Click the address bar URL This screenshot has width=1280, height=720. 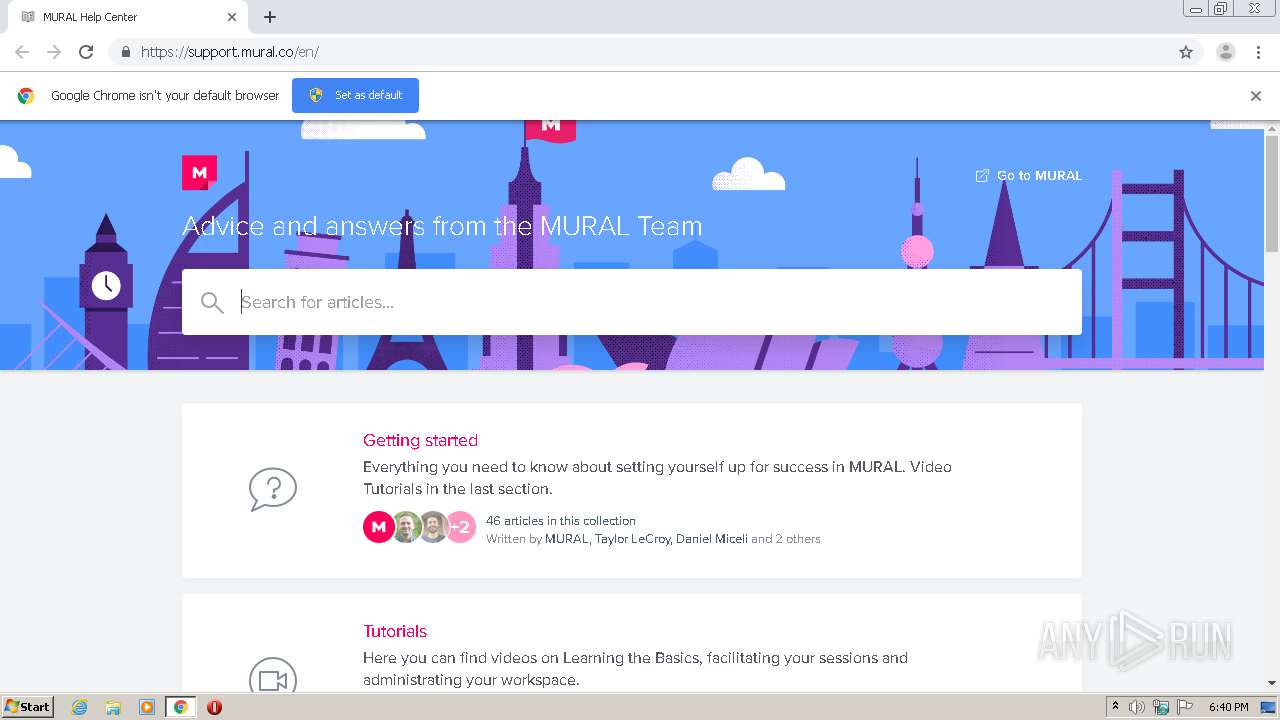(x=230, y=52)
